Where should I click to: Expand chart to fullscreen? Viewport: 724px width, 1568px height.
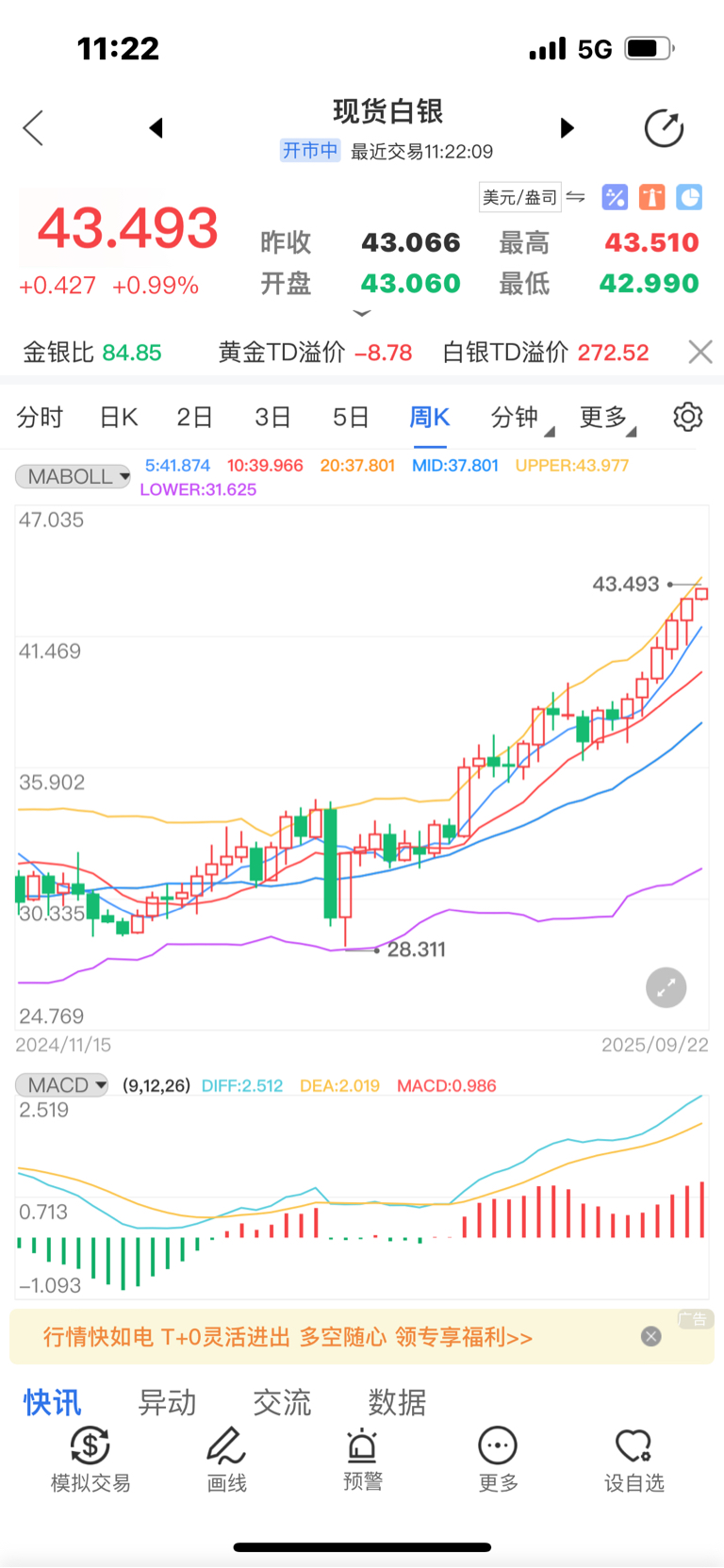(666, 988)
